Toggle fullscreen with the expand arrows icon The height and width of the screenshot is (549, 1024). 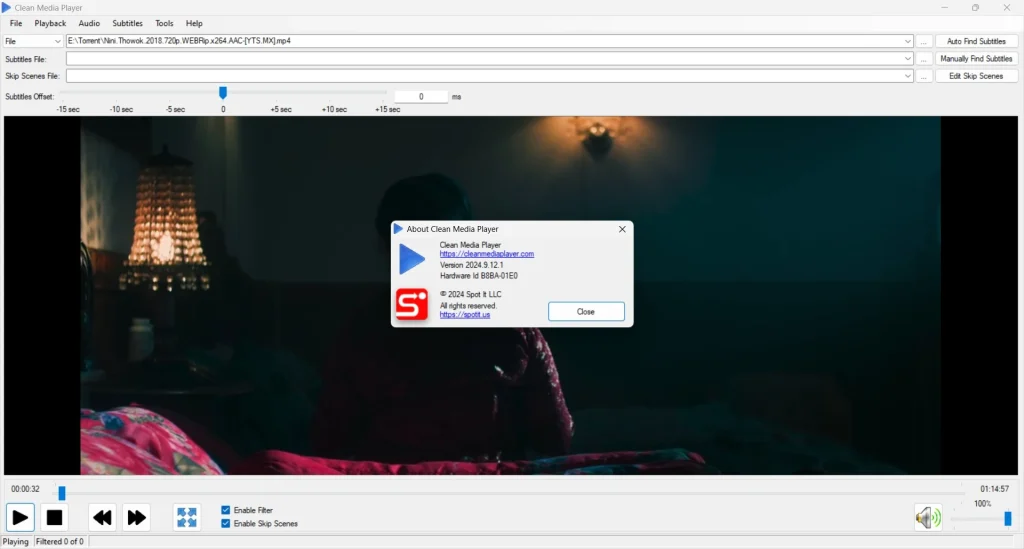[x=187, y=517]
